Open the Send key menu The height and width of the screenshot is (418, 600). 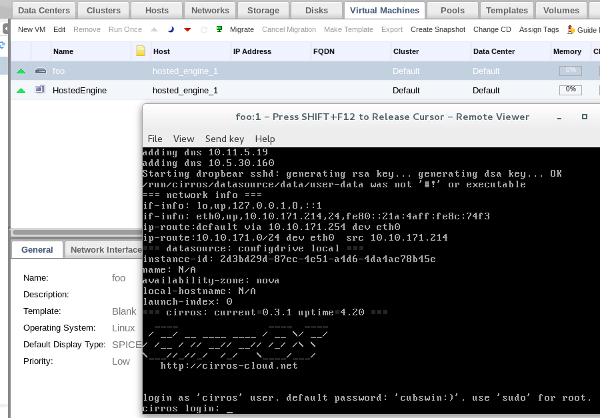tap(224, 138)
